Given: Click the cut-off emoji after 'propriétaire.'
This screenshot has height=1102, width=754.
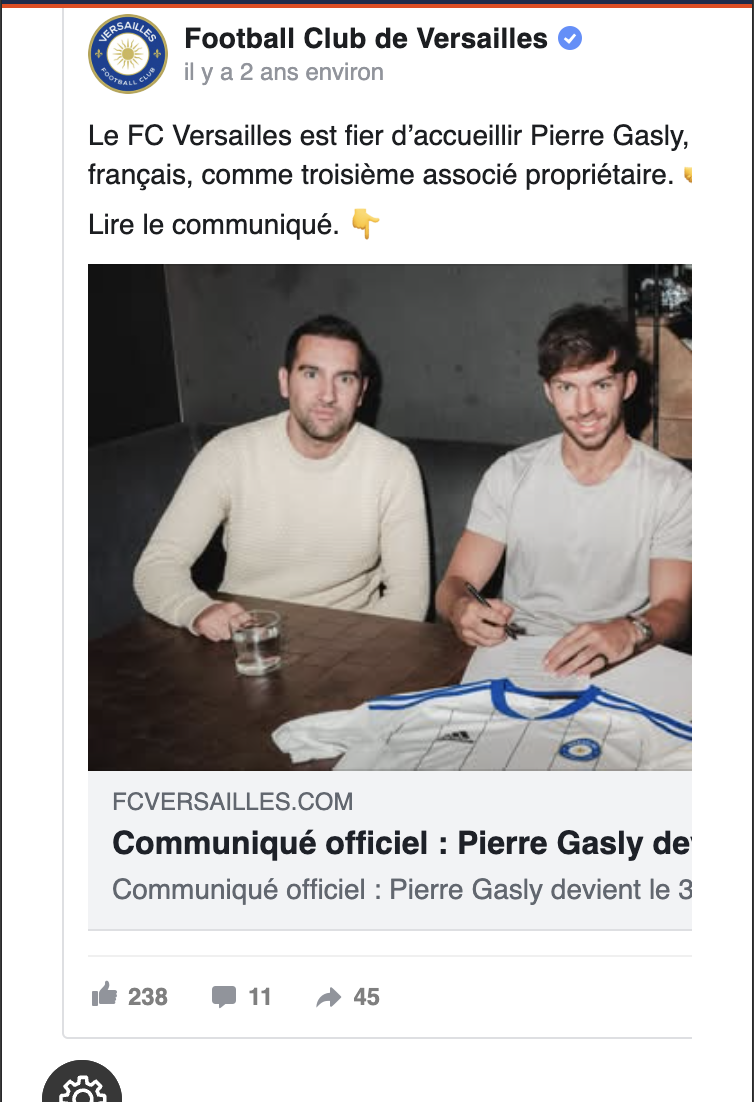Looking at the screenshot, I should pos(688,176).
